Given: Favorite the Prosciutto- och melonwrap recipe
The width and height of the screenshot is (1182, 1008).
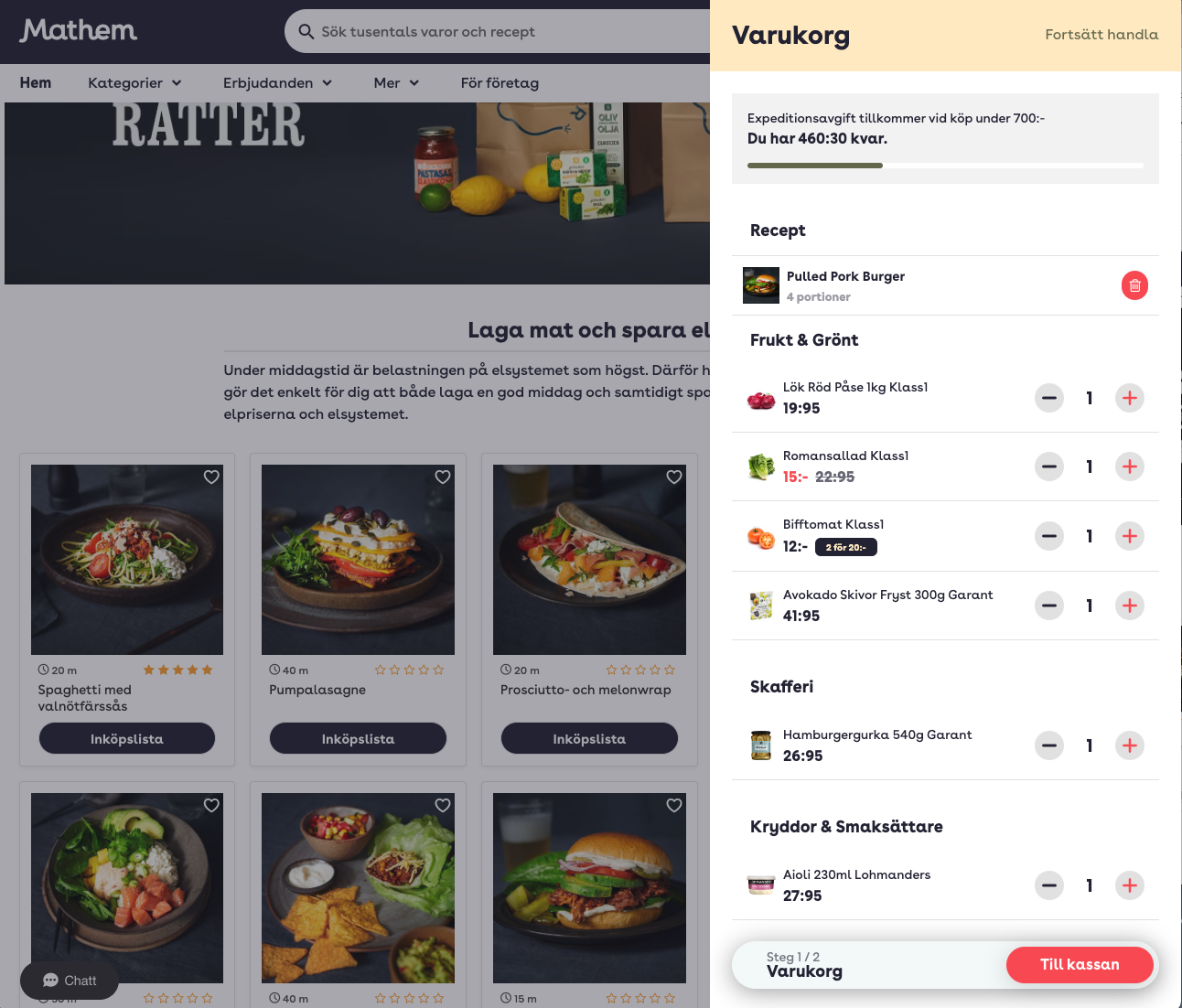Looking at the screenshot, I should click(674, 477).
